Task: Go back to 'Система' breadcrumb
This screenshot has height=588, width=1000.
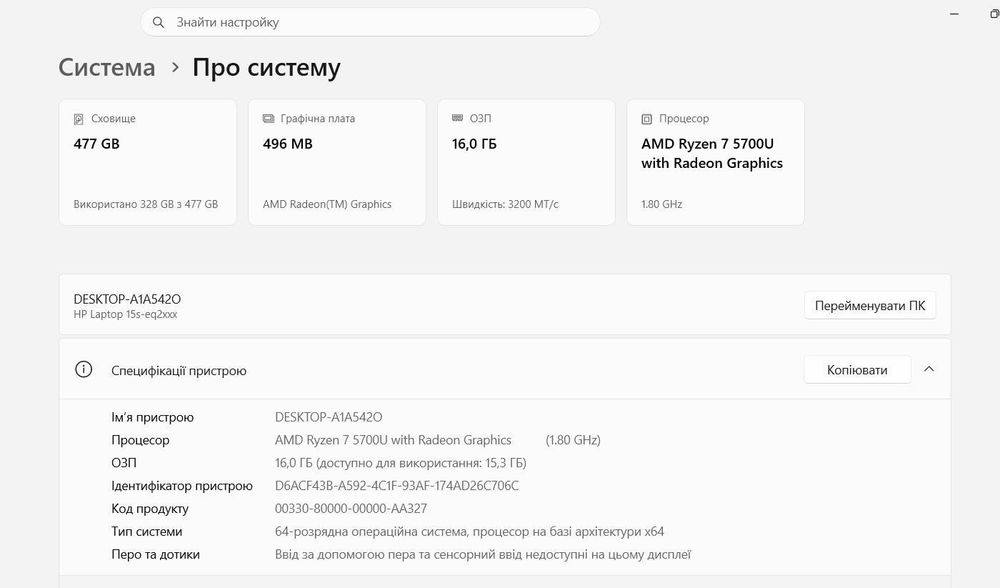Action: point(107,67)
